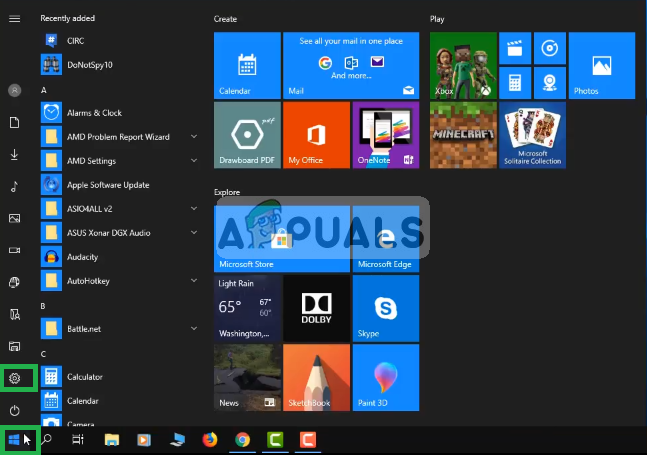
Task: Open Google Chrome from the taskbar
Action: point(242,439)
